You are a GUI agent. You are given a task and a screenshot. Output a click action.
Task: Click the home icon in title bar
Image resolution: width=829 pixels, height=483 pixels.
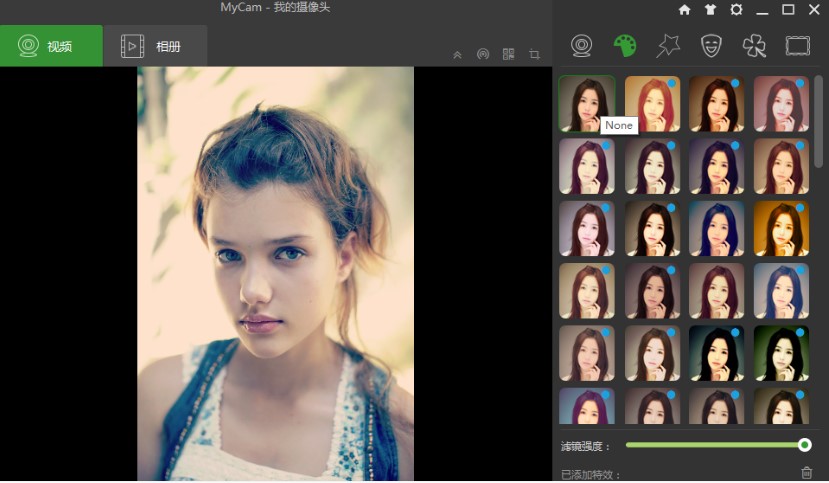[684, 9]
